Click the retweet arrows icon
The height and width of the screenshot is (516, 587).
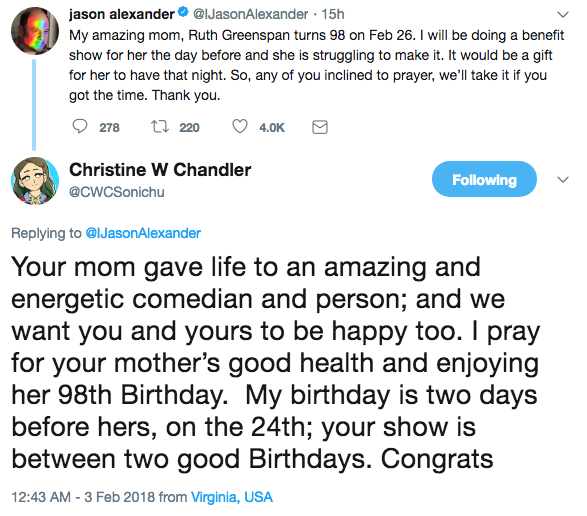(x=160, y=127)
